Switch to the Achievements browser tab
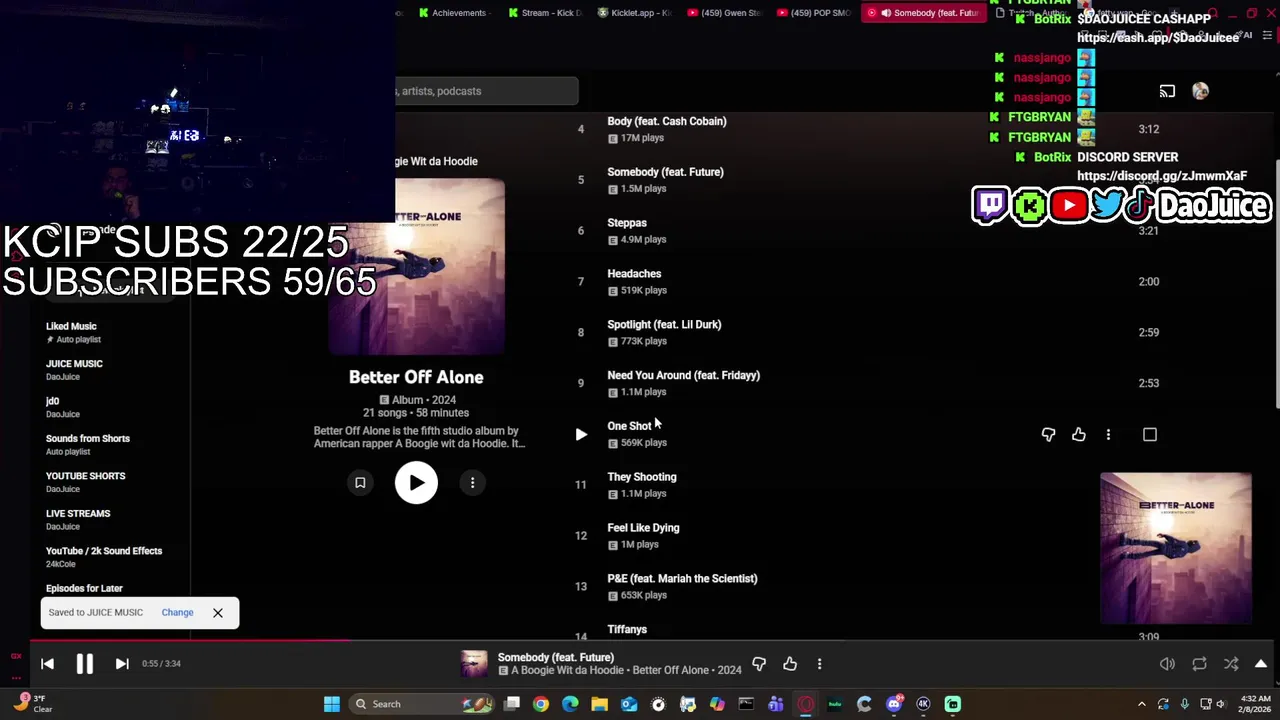1280x720 pixels. (452, 13)
